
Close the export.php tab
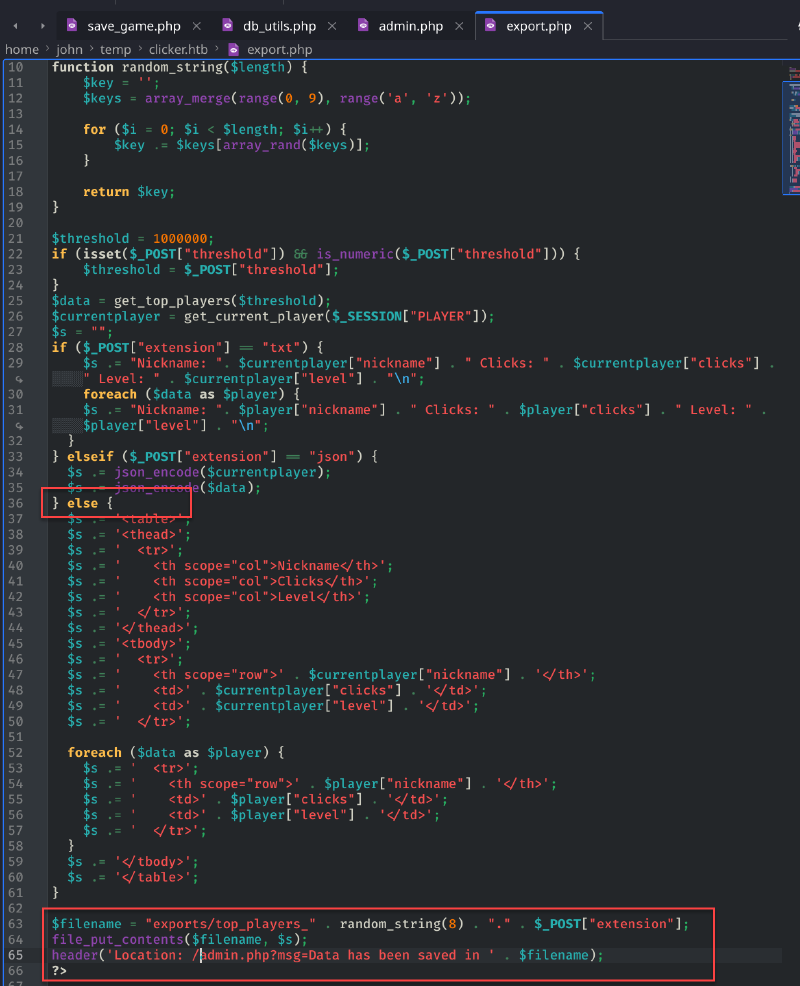tap(588, 26)
